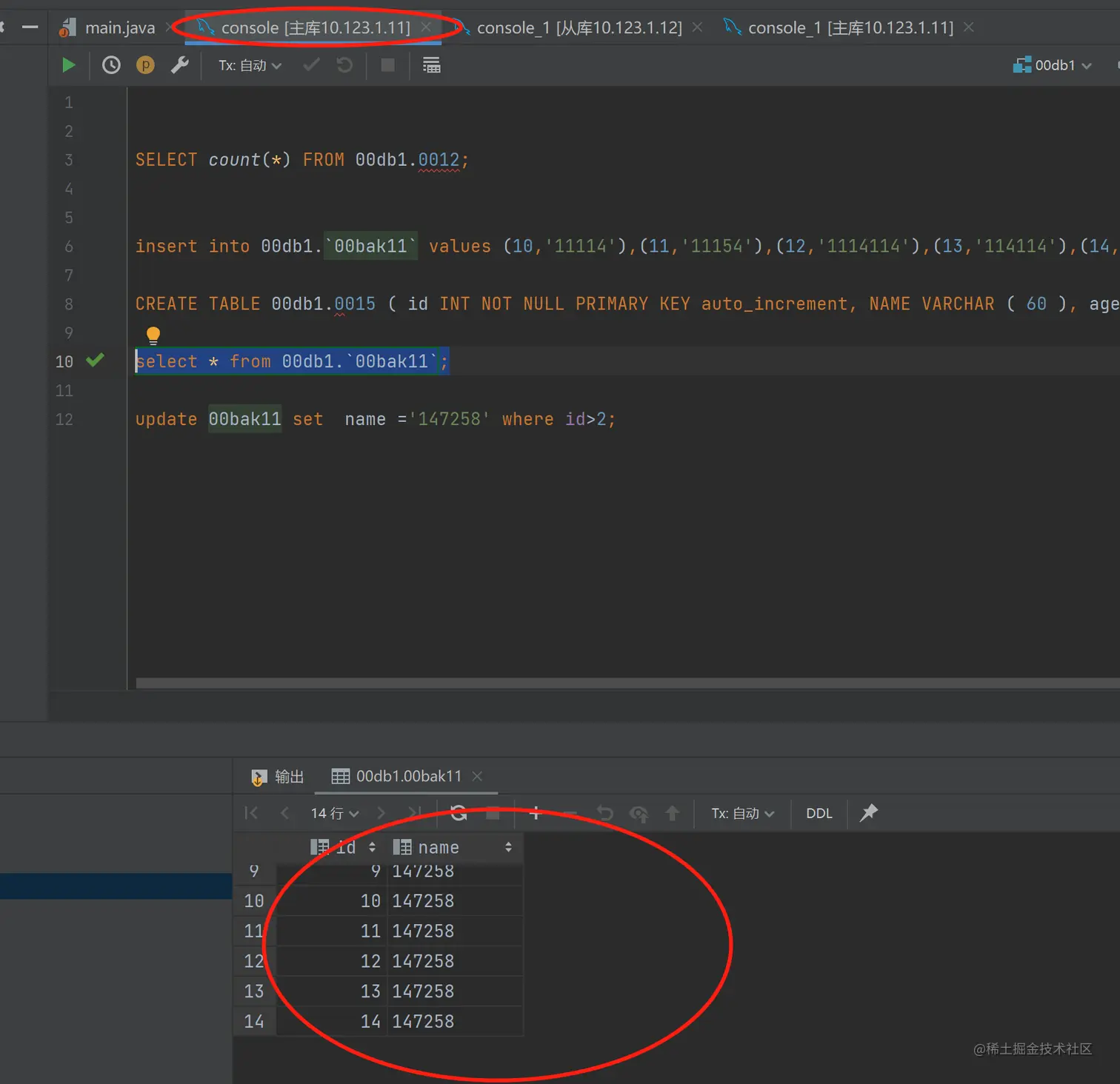Screen dimensions: 1120x1084
Task: Click the DDL button
Action: pos(819,813)
